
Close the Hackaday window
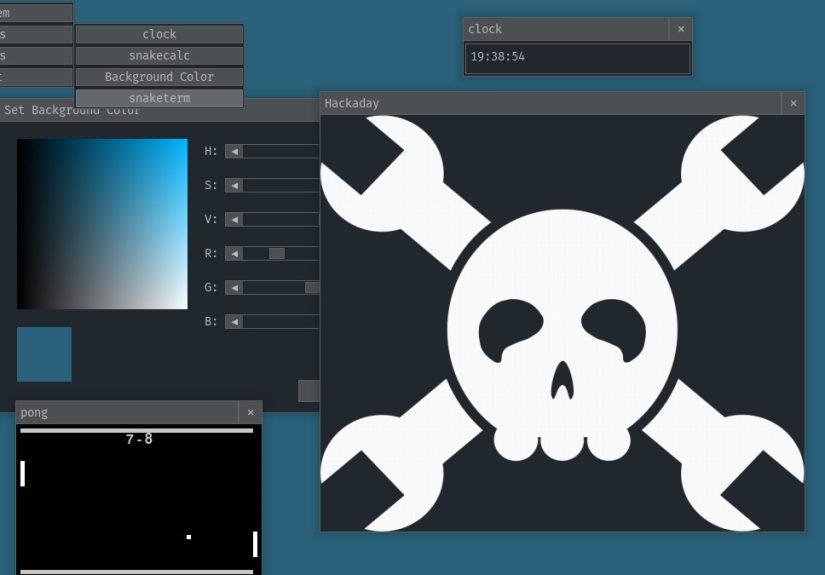(x=793, y=103)
